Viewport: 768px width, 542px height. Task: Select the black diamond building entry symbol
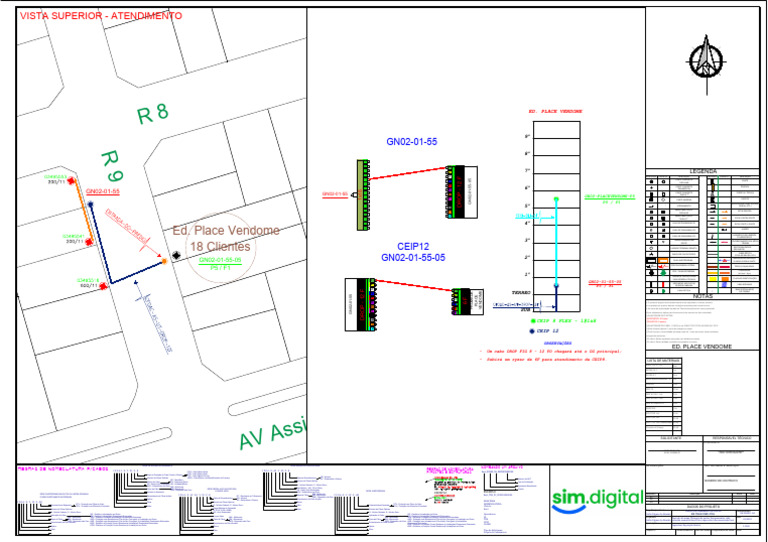coord(176,256)
